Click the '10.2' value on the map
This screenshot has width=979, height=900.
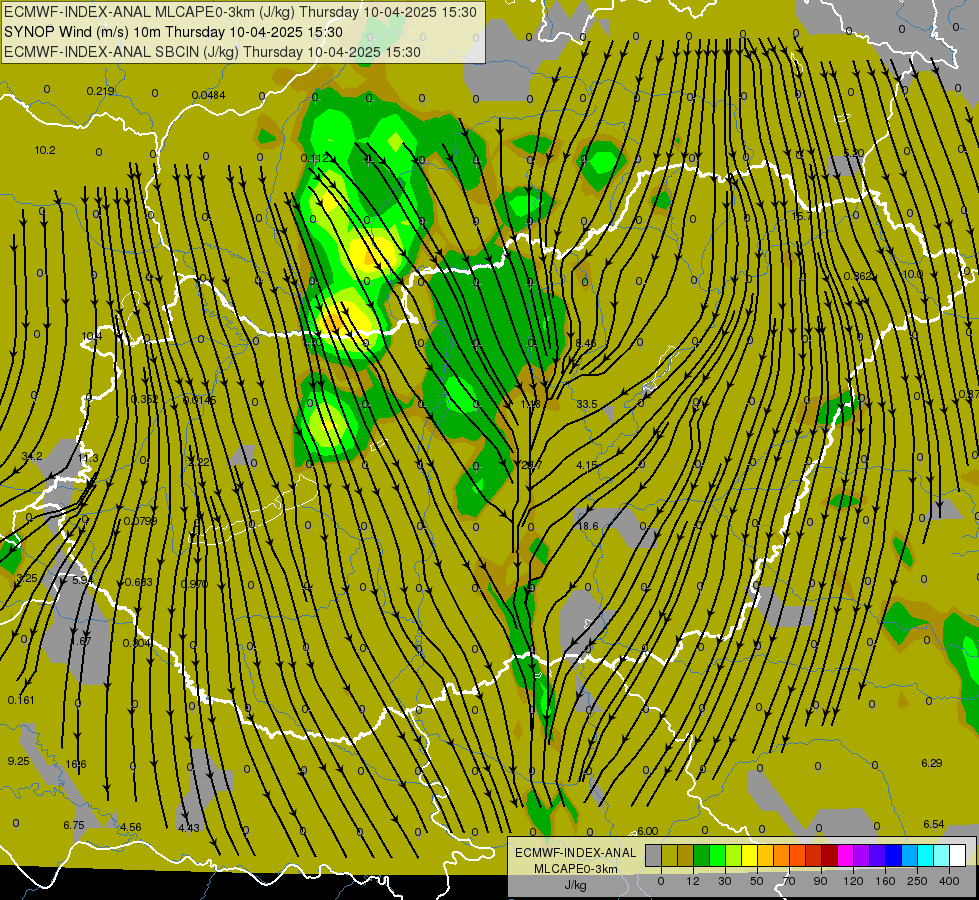[45, 150]
